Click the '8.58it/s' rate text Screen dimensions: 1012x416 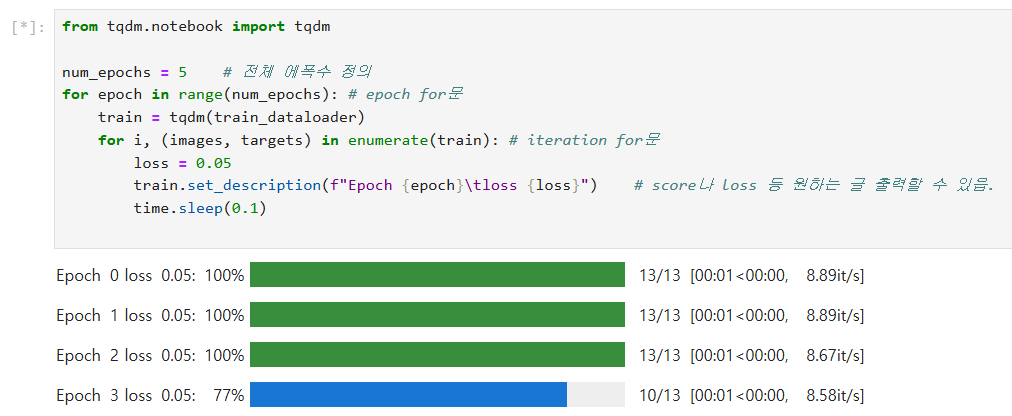click(835, 395)
